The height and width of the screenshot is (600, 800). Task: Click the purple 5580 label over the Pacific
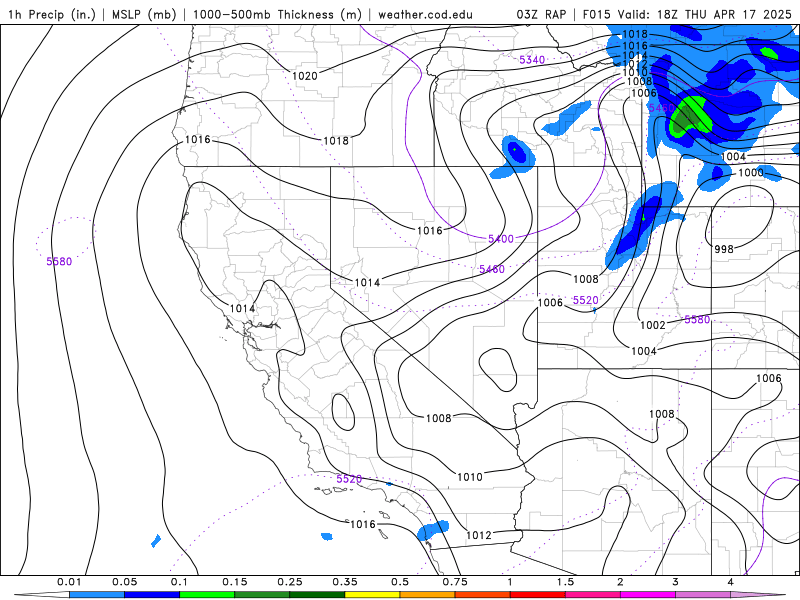(59, 261)
